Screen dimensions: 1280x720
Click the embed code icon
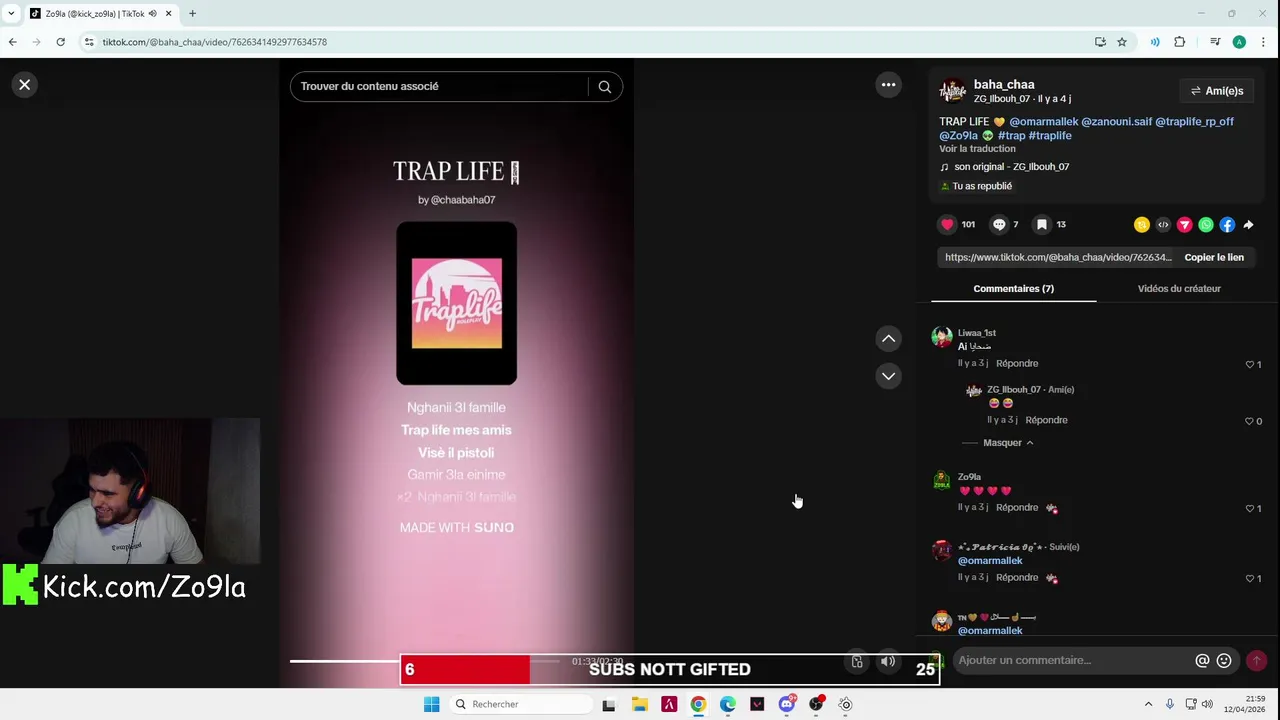tap(1163, 225)
